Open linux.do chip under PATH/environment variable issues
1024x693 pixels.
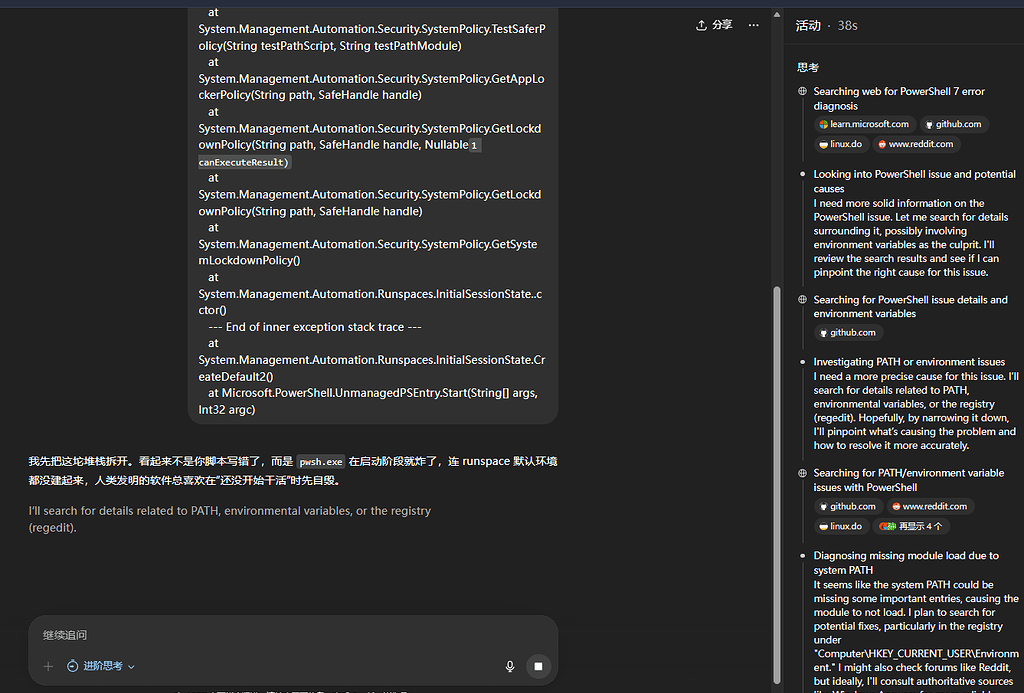(841, 526)
